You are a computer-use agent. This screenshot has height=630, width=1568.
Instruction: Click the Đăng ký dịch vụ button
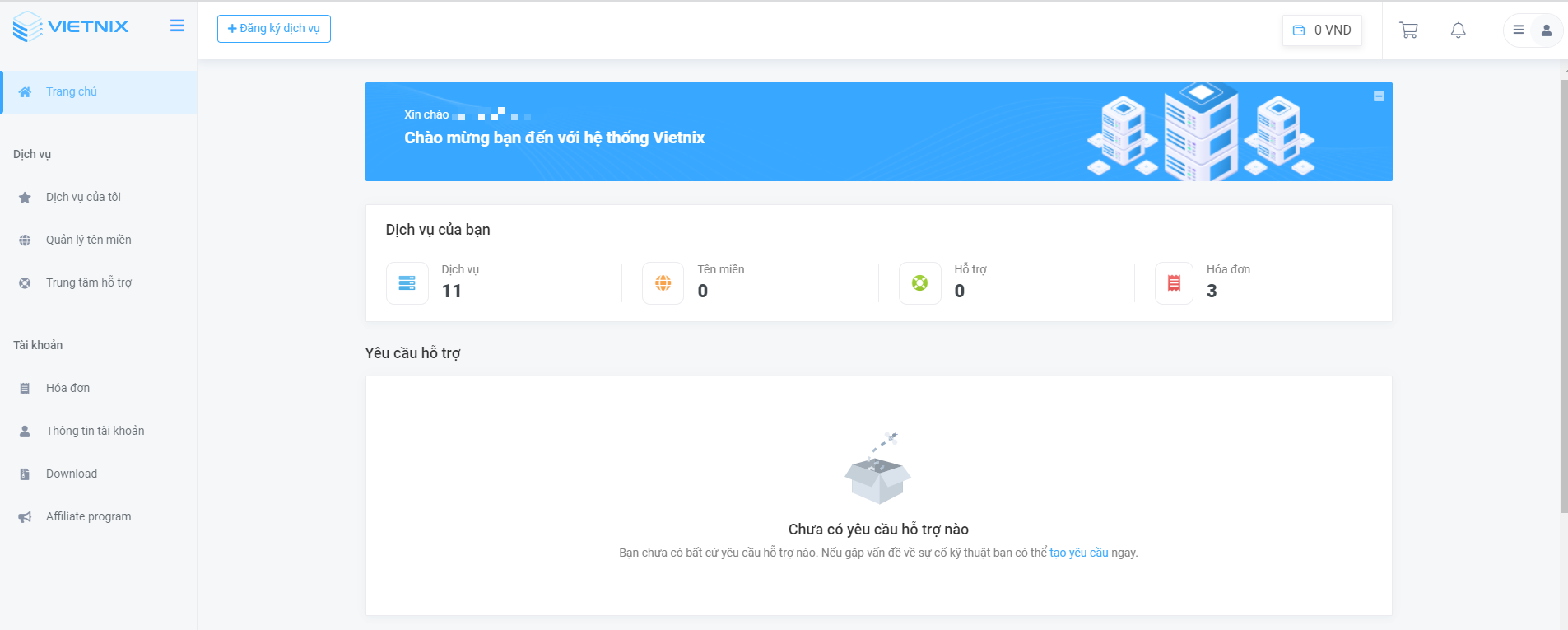(x=274, y=29)
